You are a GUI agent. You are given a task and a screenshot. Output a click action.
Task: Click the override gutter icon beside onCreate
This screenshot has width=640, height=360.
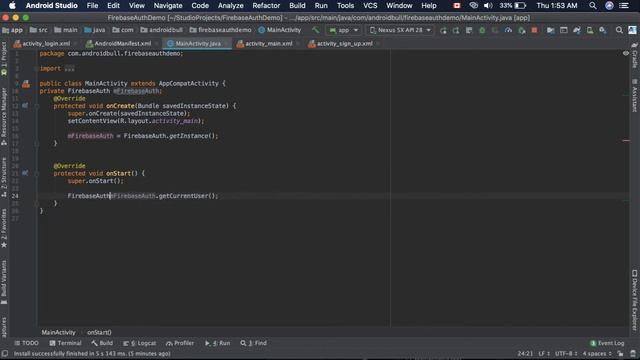point(25,106)
